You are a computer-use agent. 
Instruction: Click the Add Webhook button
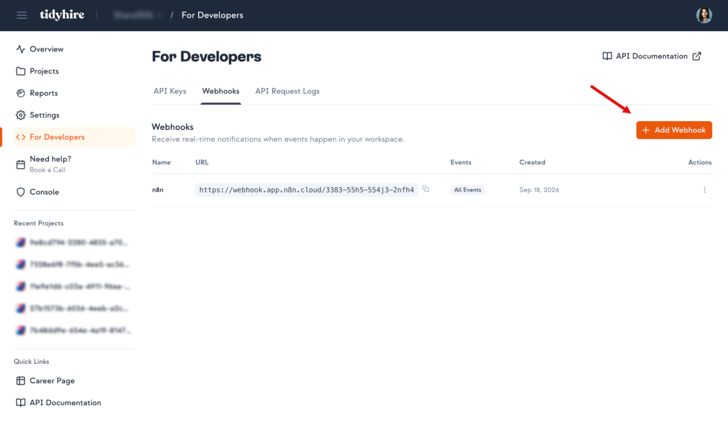[x=674, y=130]
